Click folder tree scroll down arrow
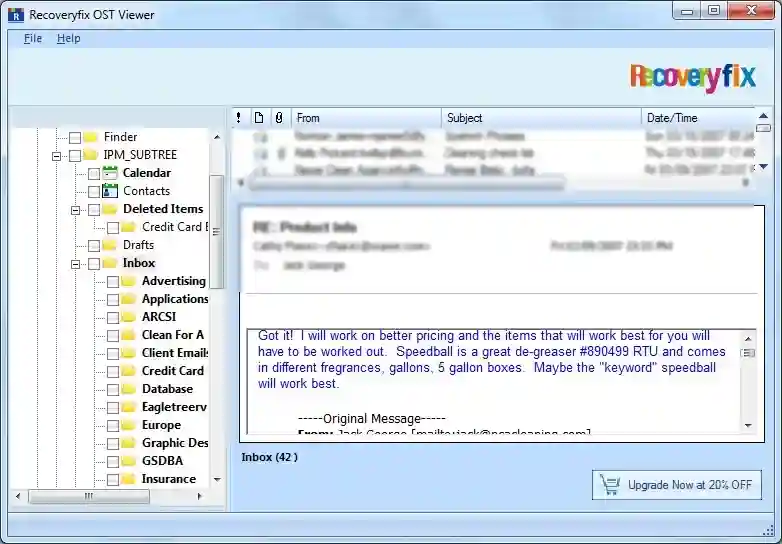The height and width of the screenshot is (544, 782). click(217, 479)
